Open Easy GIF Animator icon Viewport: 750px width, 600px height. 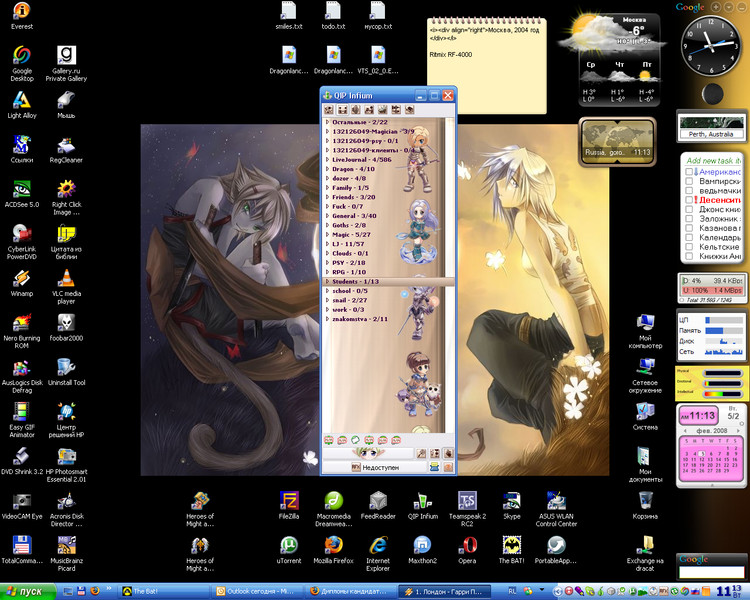pos(22,420)
